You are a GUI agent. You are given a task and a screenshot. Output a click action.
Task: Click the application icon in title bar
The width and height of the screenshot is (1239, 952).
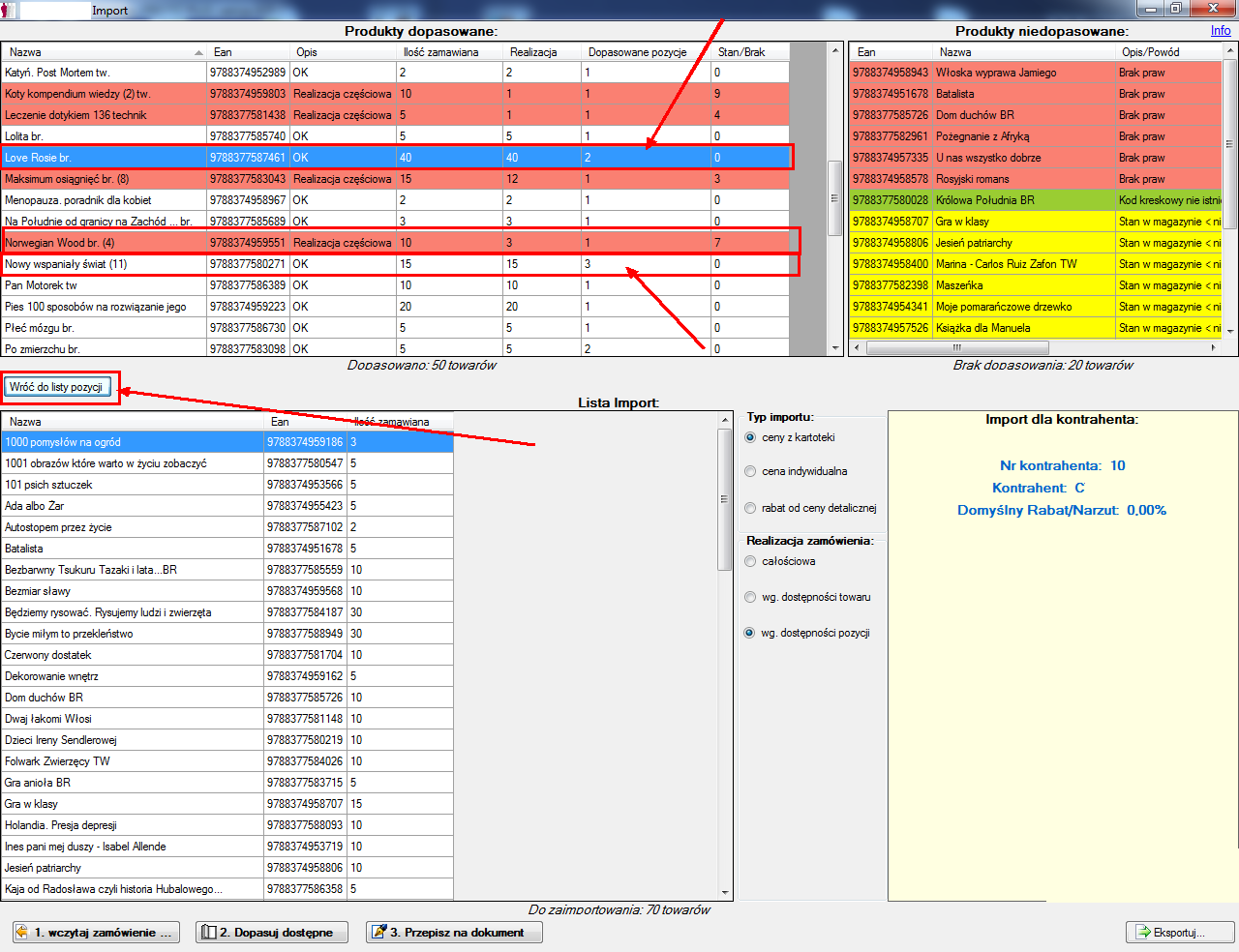click(9, 10)
